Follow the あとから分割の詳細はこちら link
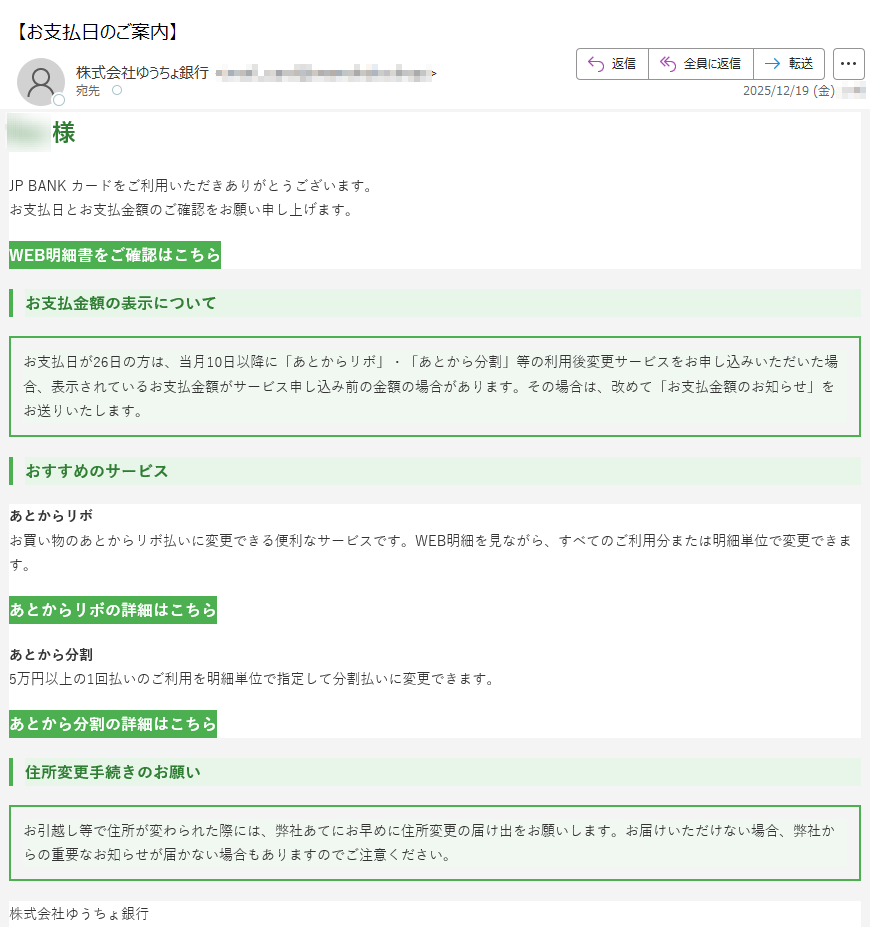870x927 pixels. (x=113, y=723)
